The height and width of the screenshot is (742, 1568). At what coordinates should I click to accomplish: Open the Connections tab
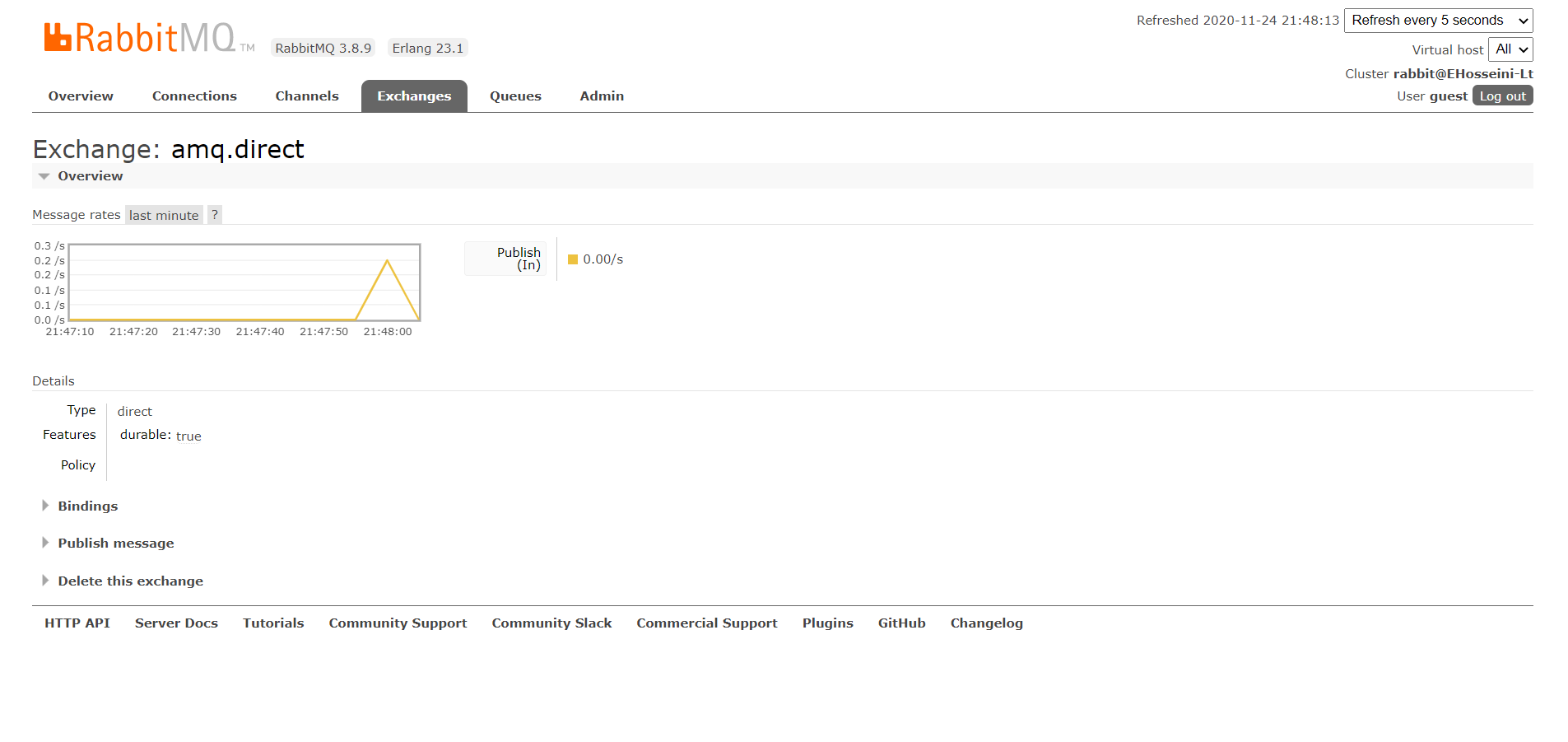pyautogui.click(x=194, y=96)
